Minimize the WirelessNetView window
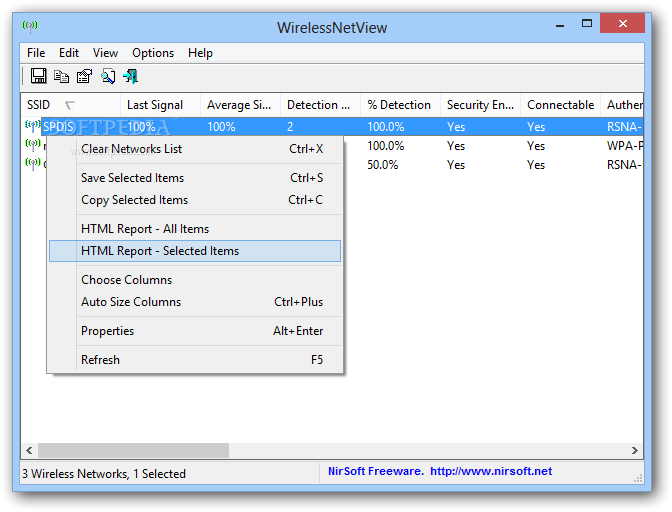The width and height of the screenshot is (672, 512). tap(560, 24)
